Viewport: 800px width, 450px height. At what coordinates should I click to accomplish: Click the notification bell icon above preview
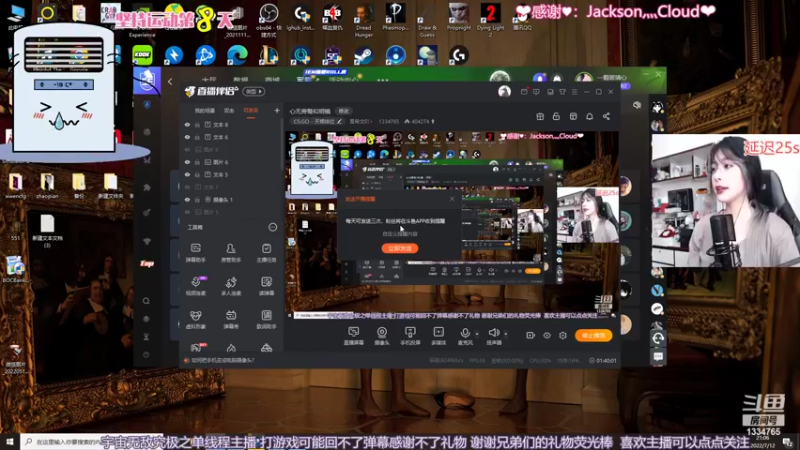(x=589, y=116)
